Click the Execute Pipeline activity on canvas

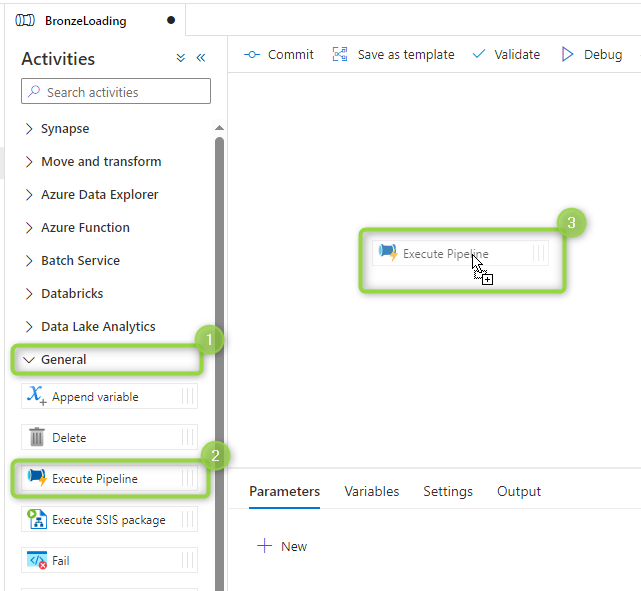pos(460,253)
